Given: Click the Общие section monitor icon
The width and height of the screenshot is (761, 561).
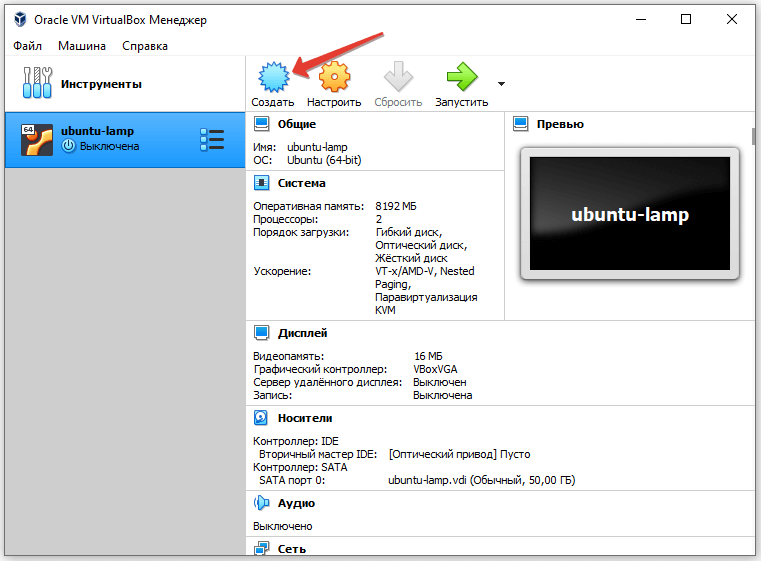Looking at the screenshot, I should click(262, 124).
